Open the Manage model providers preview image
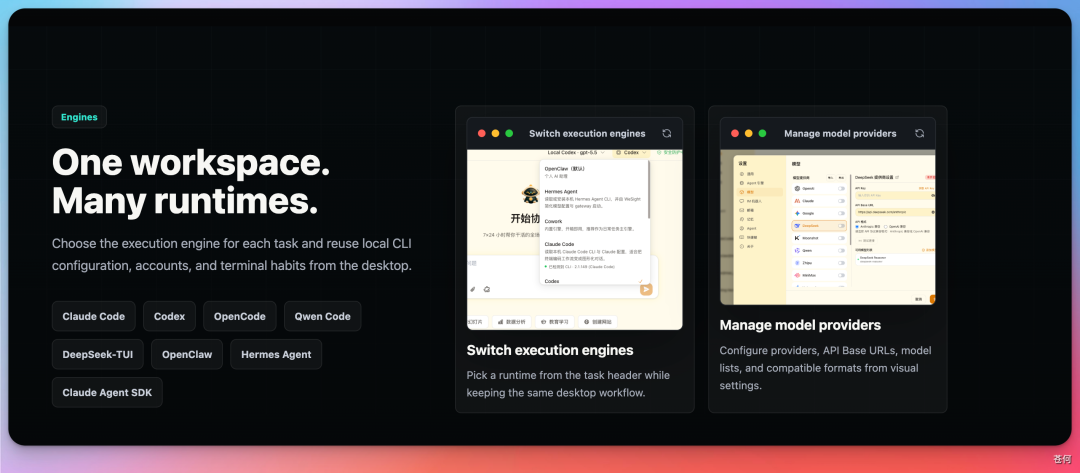The image size is (1080, 473). pos(828,227)
